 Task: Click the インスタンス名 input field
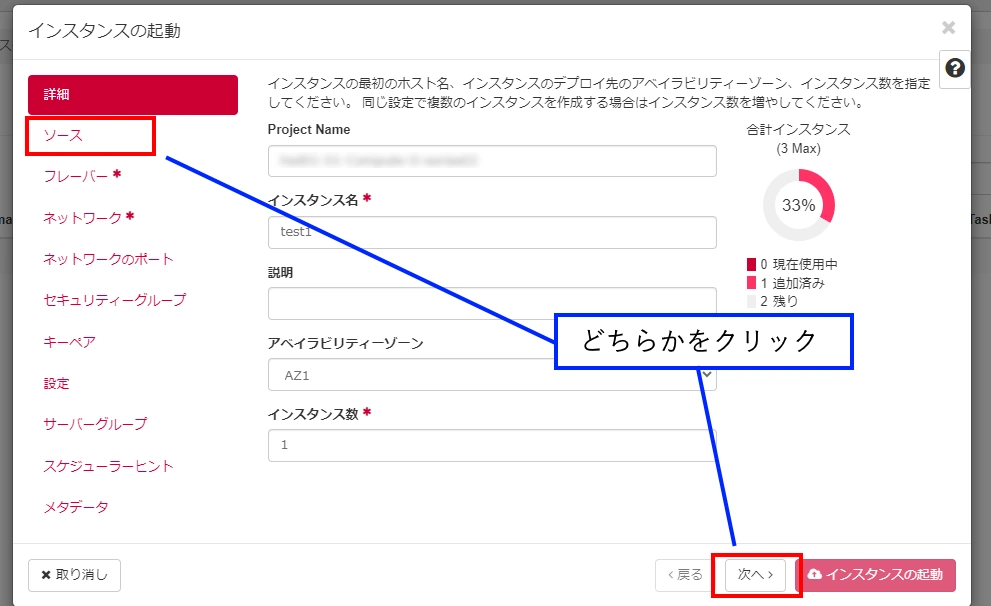(x=492, y=232)
